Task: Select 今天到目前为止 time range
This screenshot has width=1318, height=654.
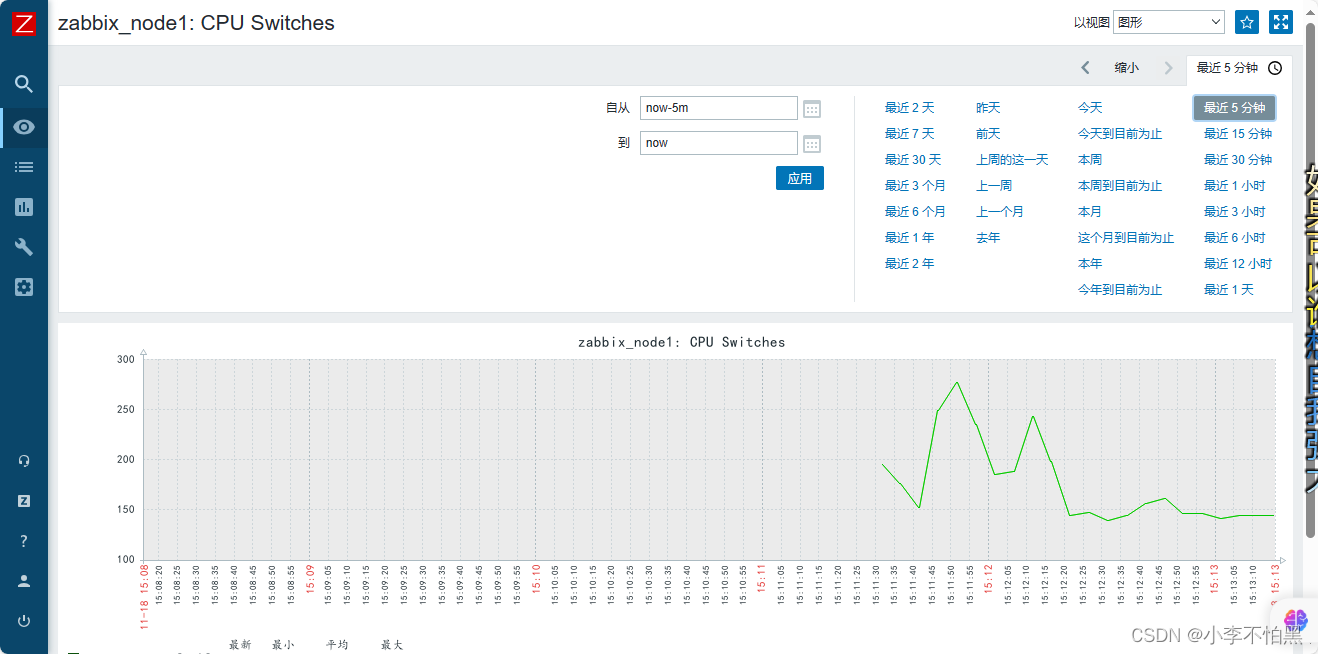Action: (x=1120, y=134)
